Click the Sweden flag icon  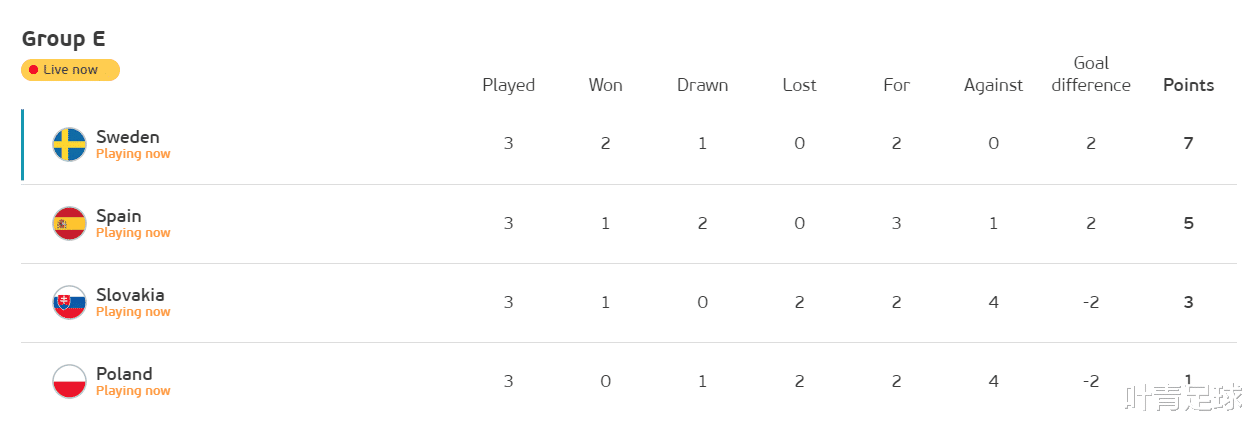pyautogui.click(x=70, y=144)
